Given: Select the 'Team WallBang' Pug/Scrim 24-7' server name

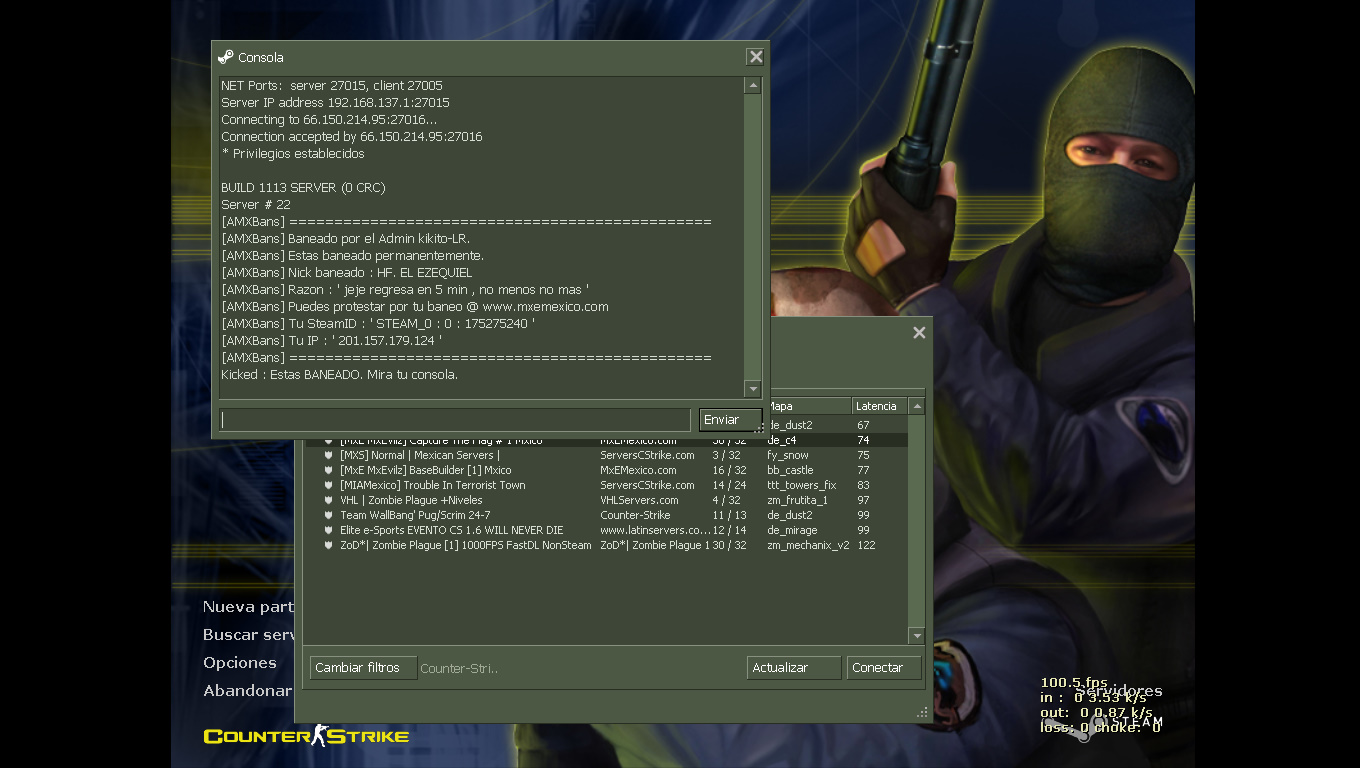Looking at the screenshot, I should 415,515.
